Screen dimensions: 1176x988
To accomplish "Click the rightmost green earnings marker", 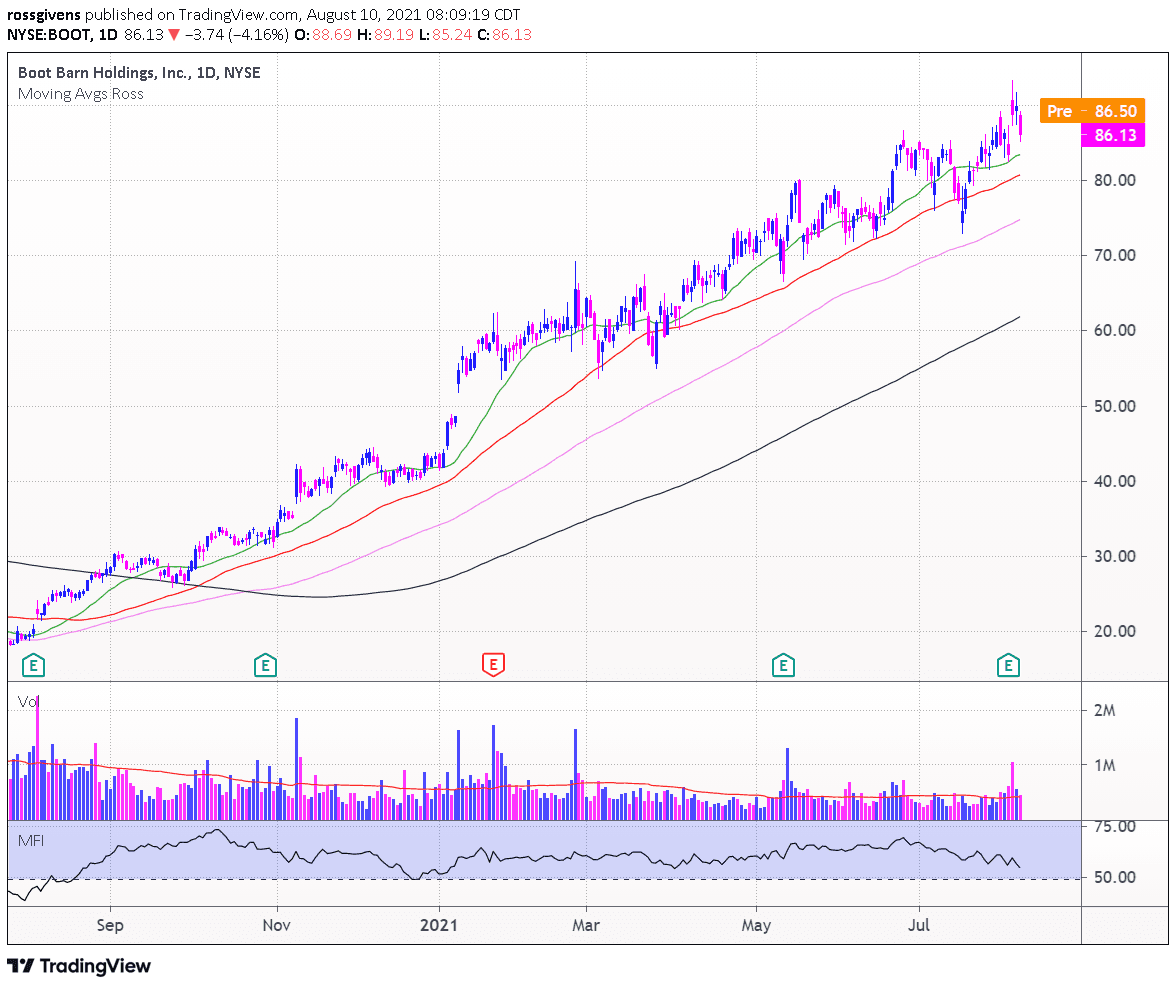I will (x=1009, y=663).
